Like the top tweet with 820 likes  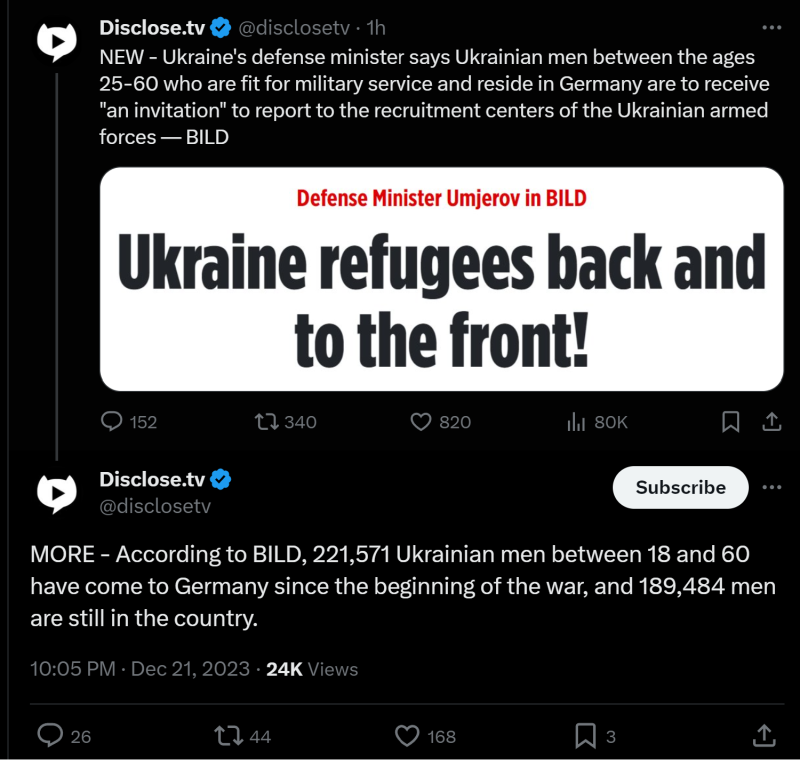(421, 422)
